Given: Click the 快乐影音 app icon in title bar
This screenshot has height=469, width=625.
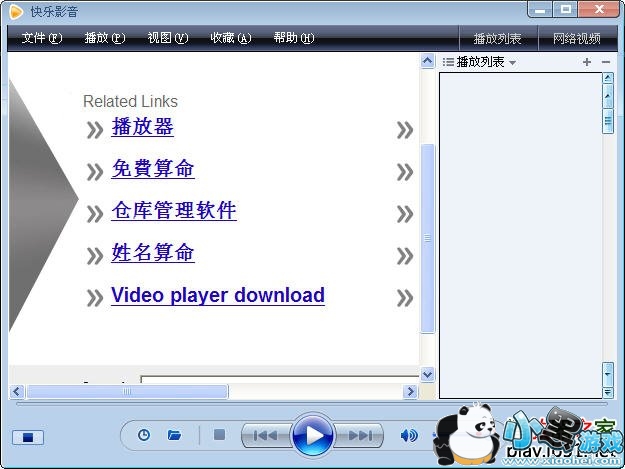Looking at the screenshot, I should click(x=16, y=12).
